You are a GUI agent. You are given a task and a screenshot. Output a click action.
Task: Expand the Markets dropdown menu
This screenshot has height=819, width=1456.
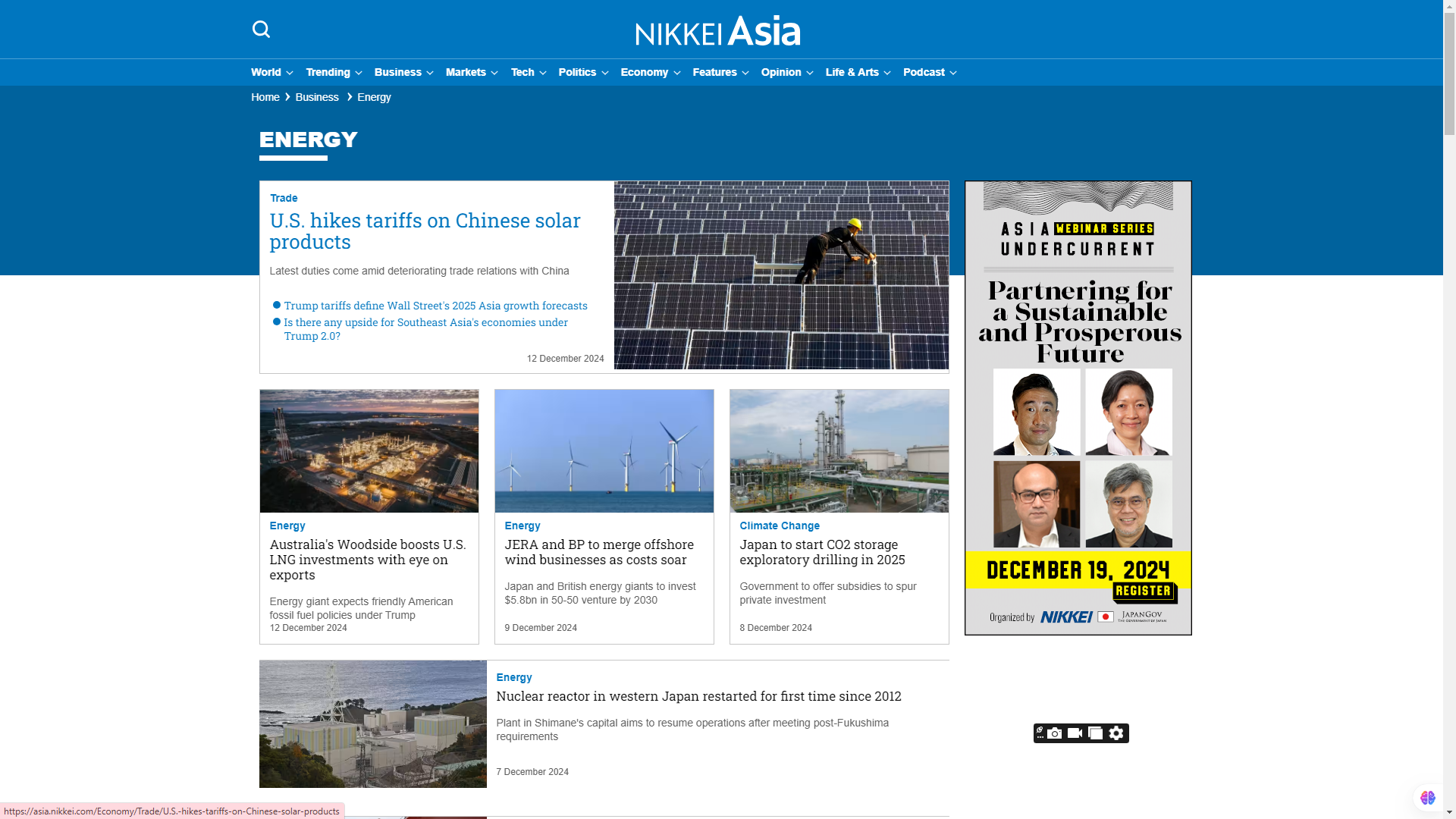point(471,72)
